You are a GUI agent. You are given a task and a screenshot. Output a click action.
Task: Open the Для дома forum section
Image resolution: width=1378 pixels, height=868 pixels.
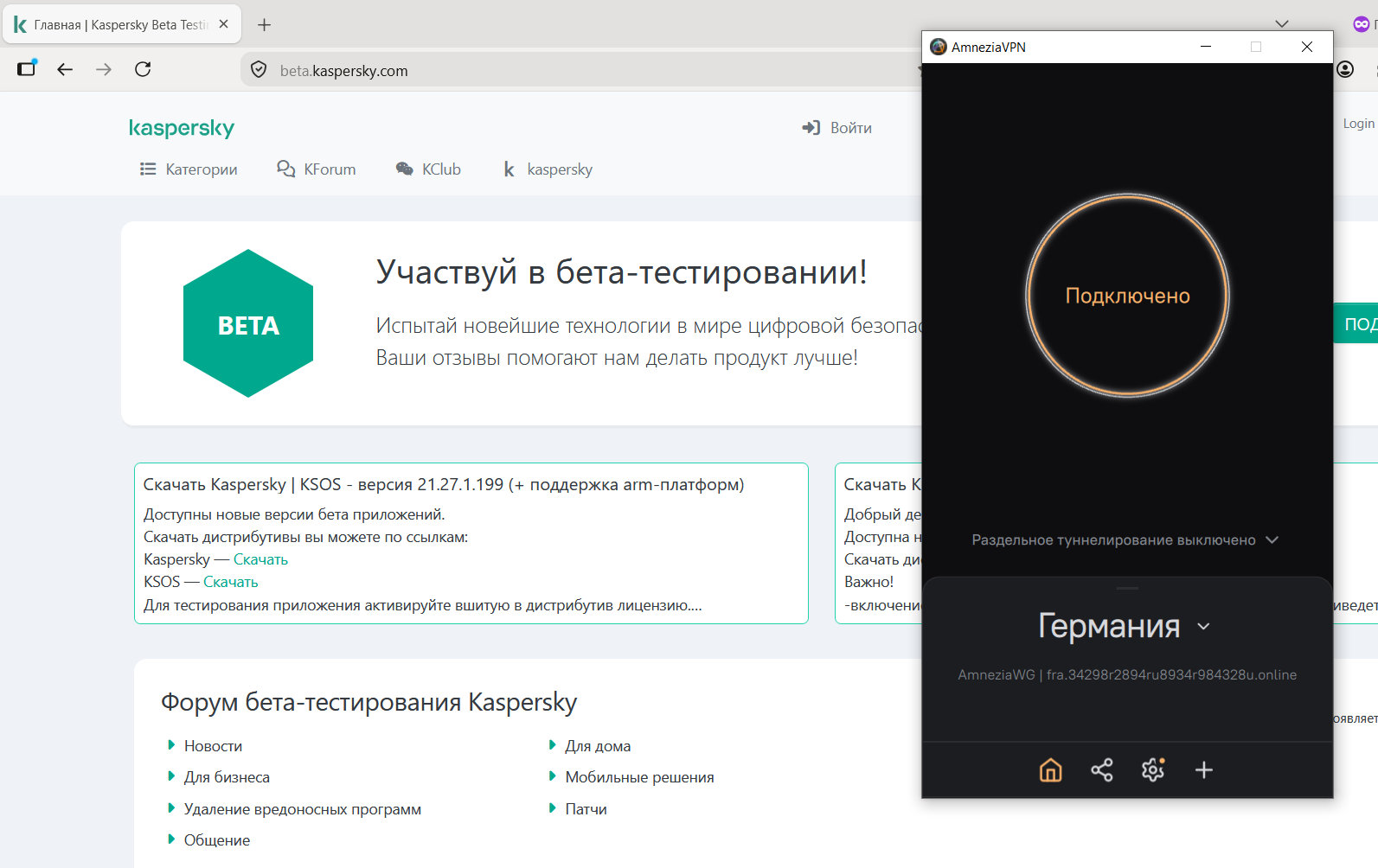(598, 746)
